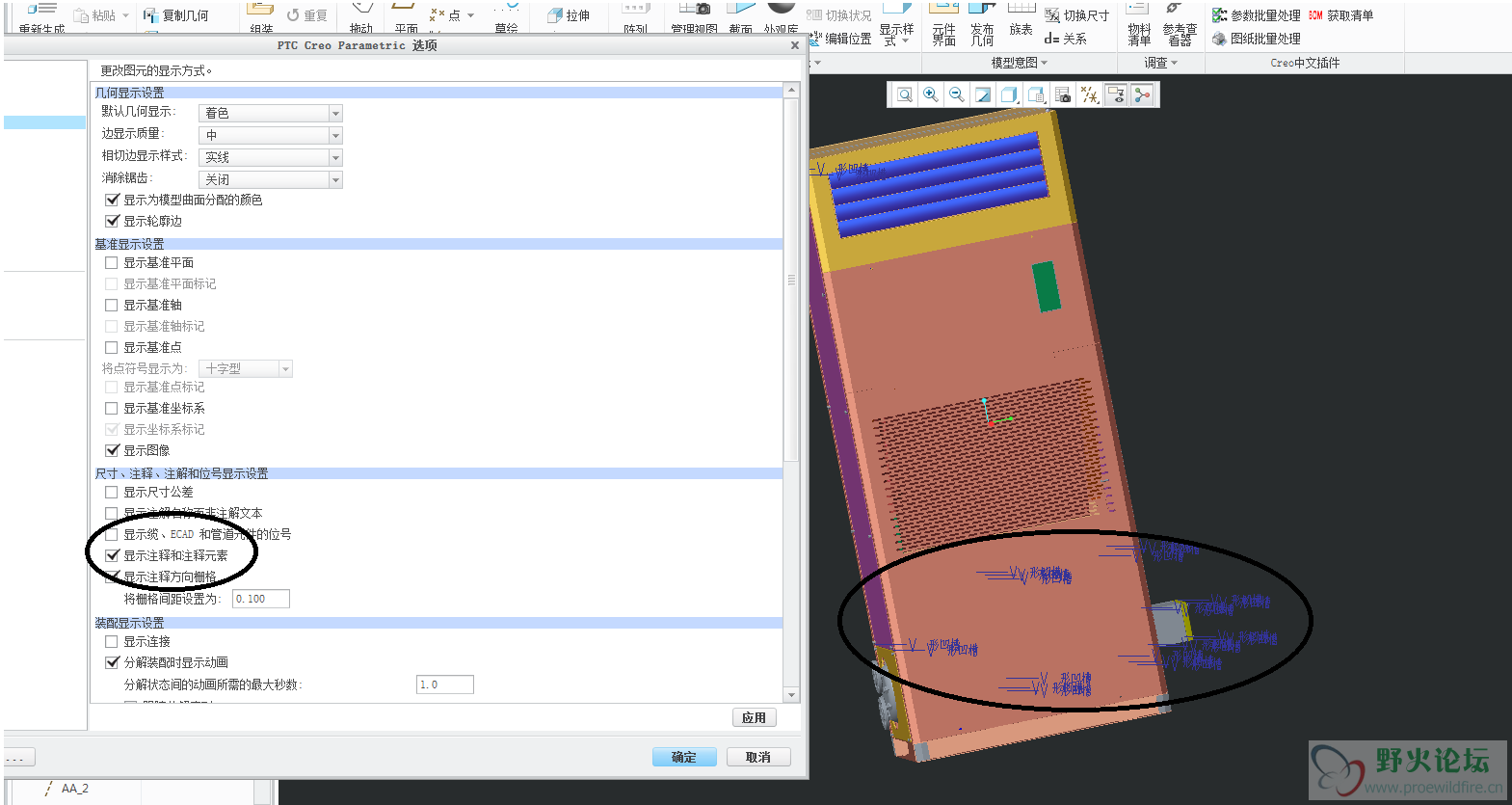The image size is (1512, 805).
Task: Click the 基准显示设置 section header
Action: click(x=438, y=244)
